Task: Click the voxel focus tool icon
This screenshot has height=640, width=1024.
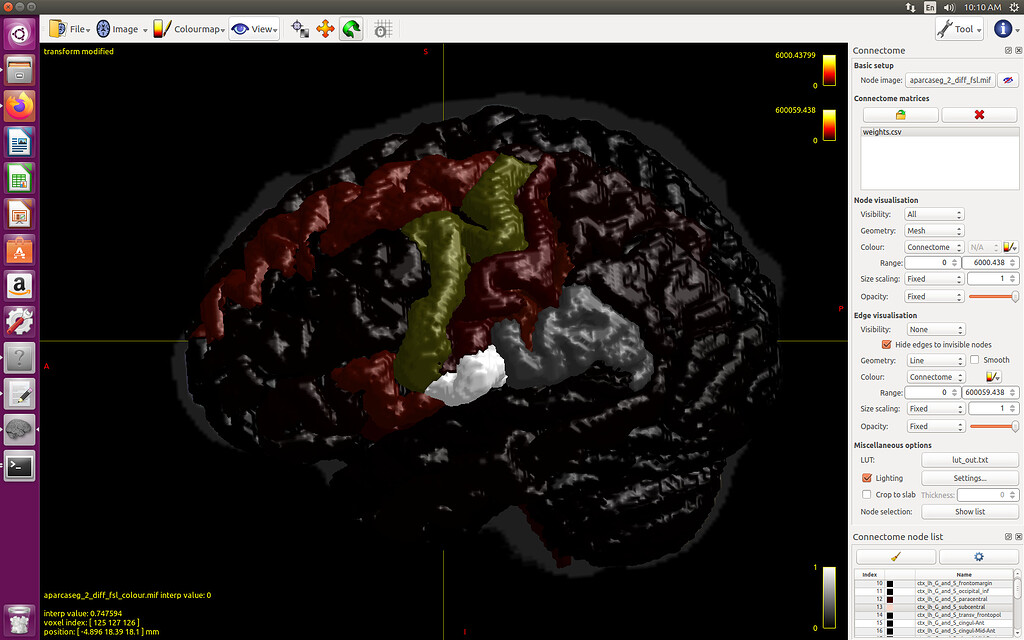Action: pyautogui.click(x=300, y=30)
